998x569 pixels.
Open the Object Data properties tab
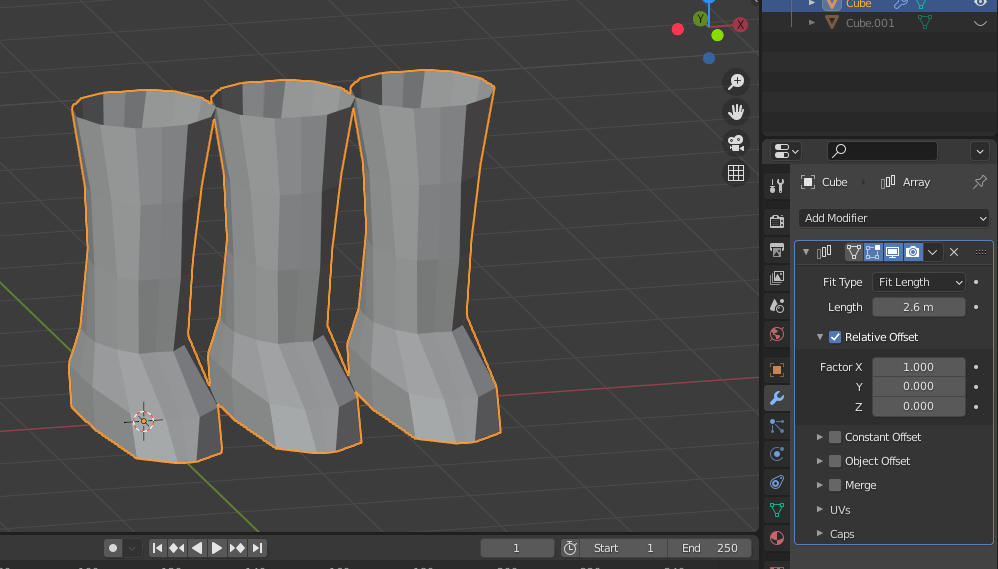coord(777,510)
